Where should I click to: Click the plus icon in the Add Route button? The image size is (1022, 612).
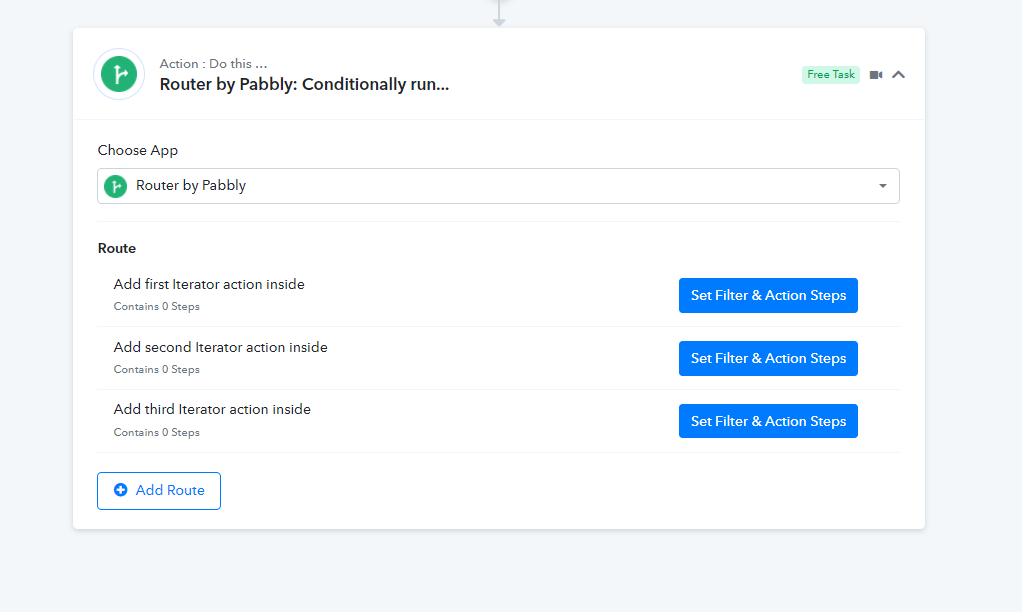point(121,490)
